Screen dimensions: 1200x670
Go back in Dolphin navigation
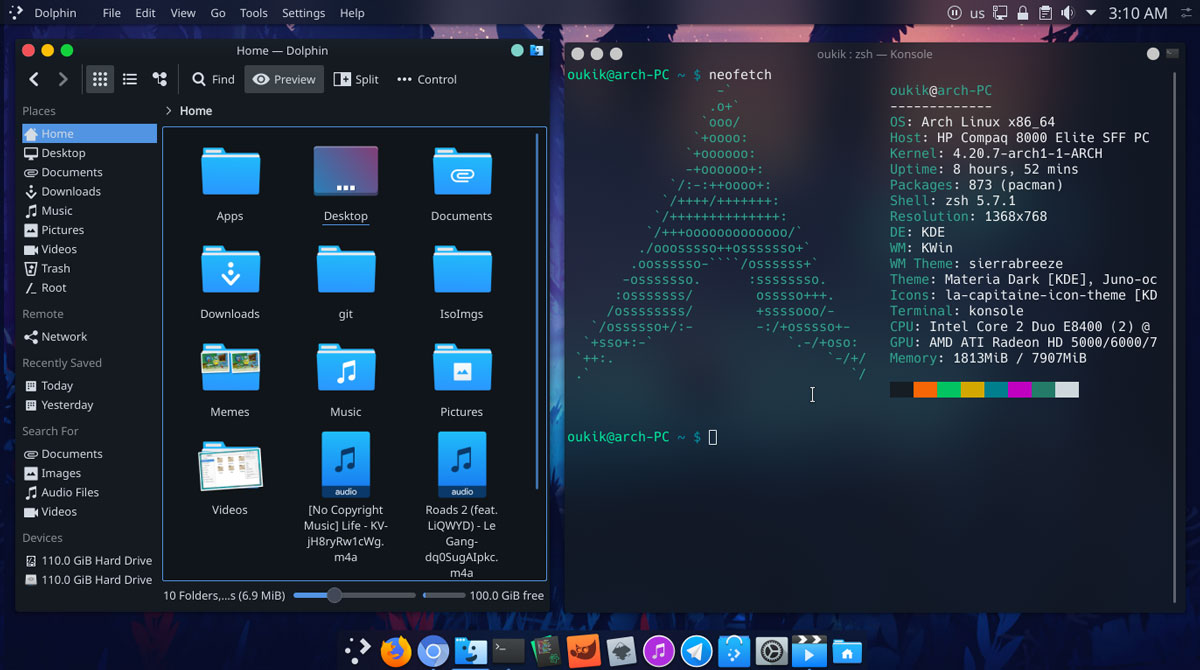(34, 79)
